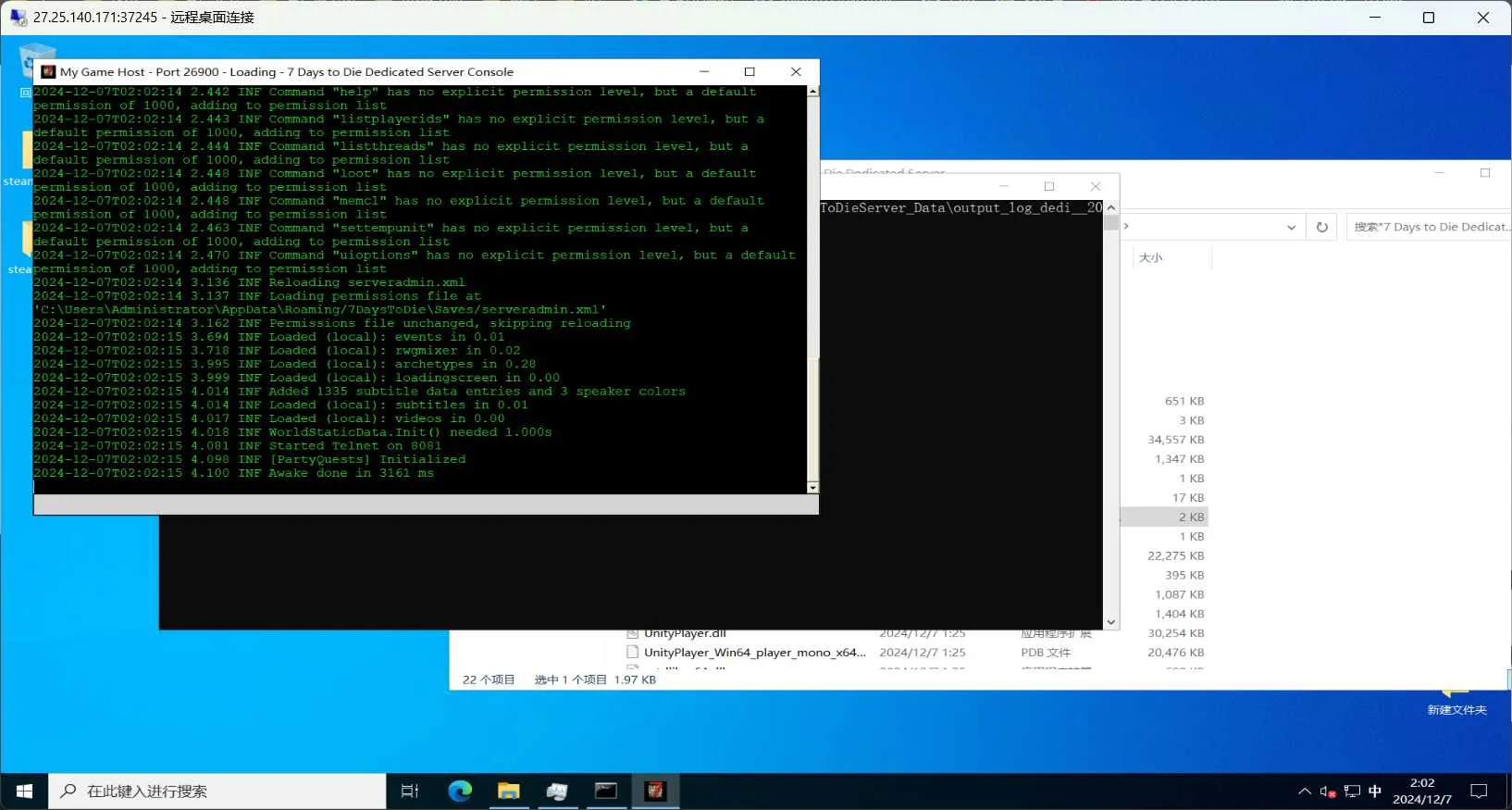1512x810 pixels.
Task: Click the 1,347 KB file size cell
Action: click(x=1179, y=459)
